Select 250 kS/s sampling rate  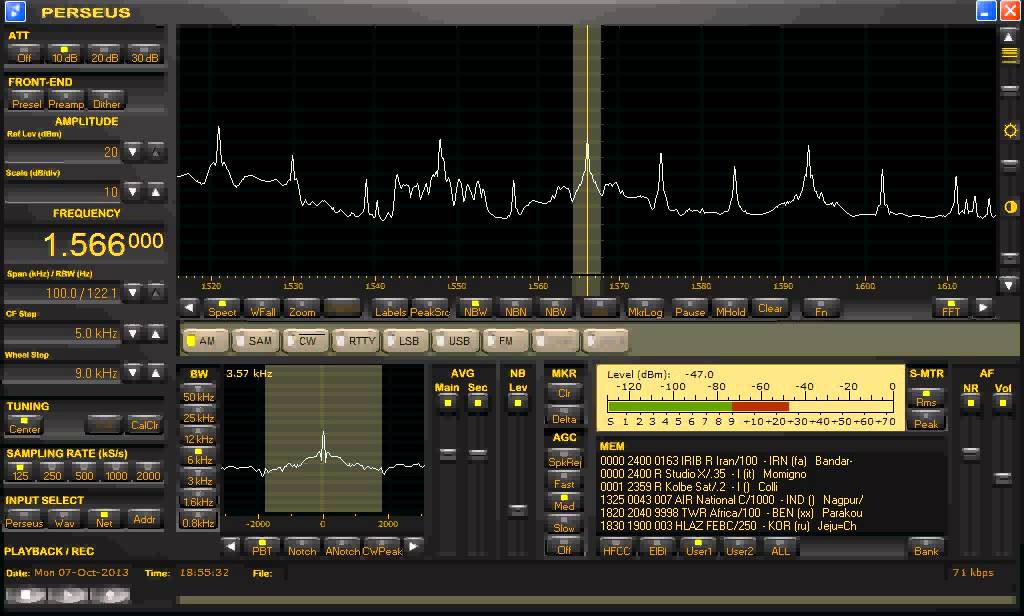point(52,472)
